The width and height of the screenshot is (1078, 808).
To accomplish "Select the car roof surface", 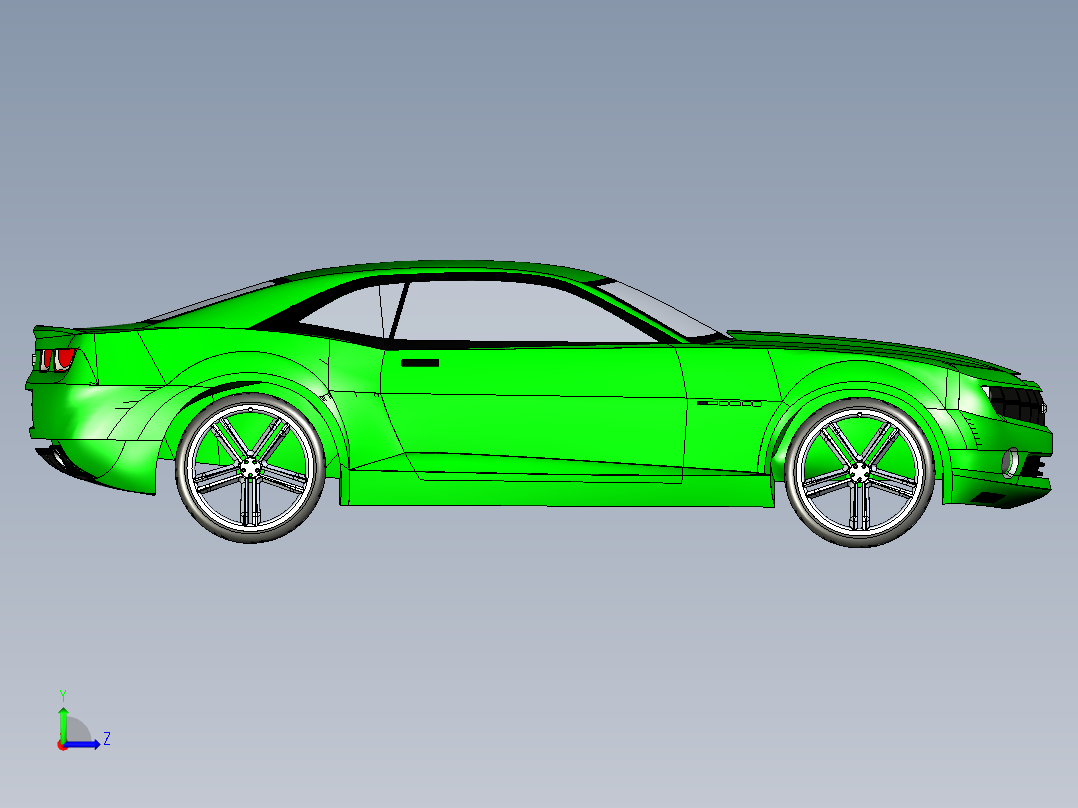I will (447, 267).
